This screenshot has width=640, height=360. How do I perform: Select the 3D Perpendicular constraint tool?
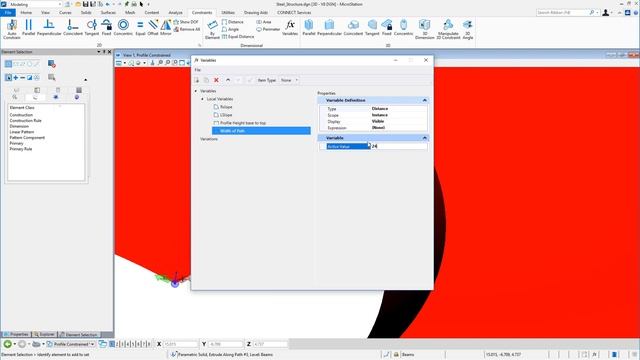pyautogui.click(x=329, y=28)
